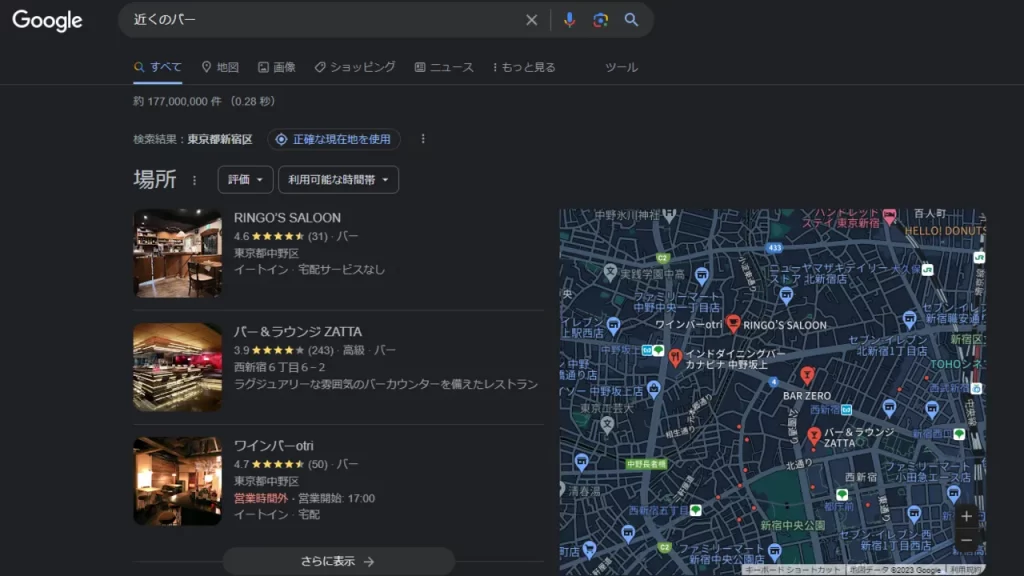
Task: Clear the search box with X icon
Action: tap(532, 20)
